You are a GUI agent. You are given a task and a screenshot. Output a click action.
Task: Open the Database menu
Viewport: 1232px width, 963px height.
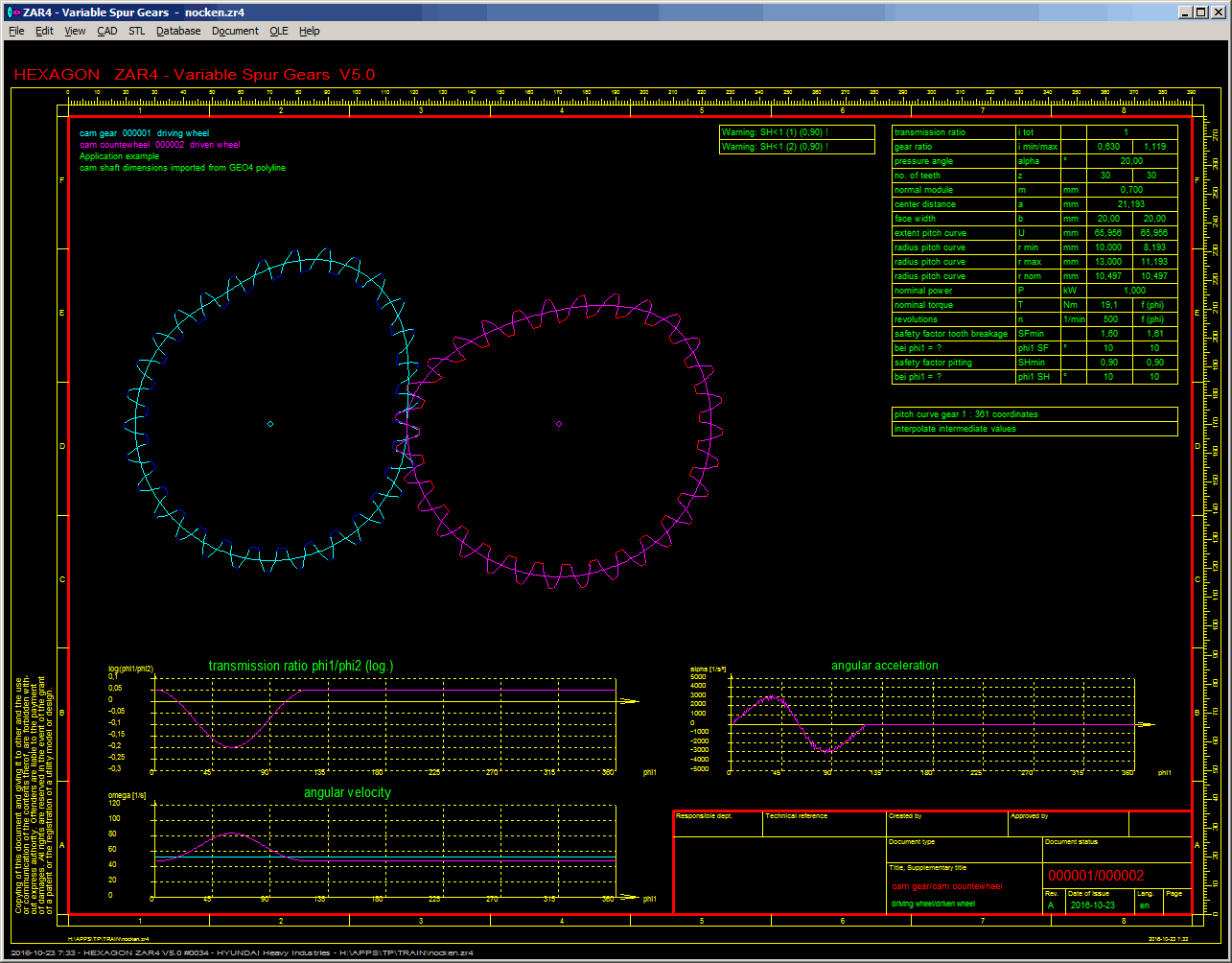click(178, 31)
